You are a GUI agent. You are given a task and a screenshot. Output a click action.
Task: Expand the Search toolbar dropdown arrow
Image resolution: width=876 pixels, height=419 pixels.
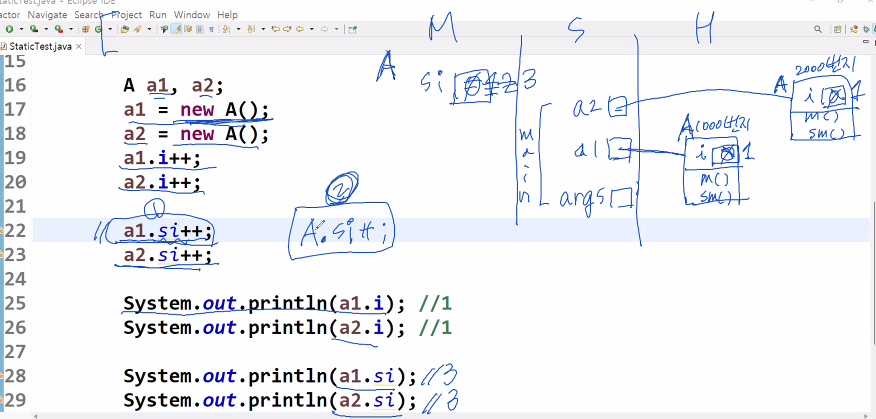149,29
